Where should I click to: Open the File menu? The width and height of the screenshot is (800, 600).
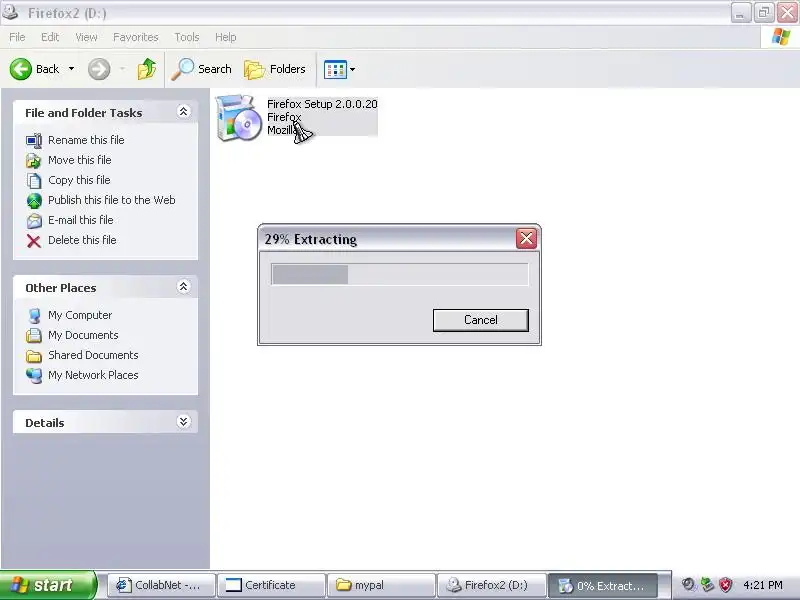pyautogui.click(x=17, y=37)
